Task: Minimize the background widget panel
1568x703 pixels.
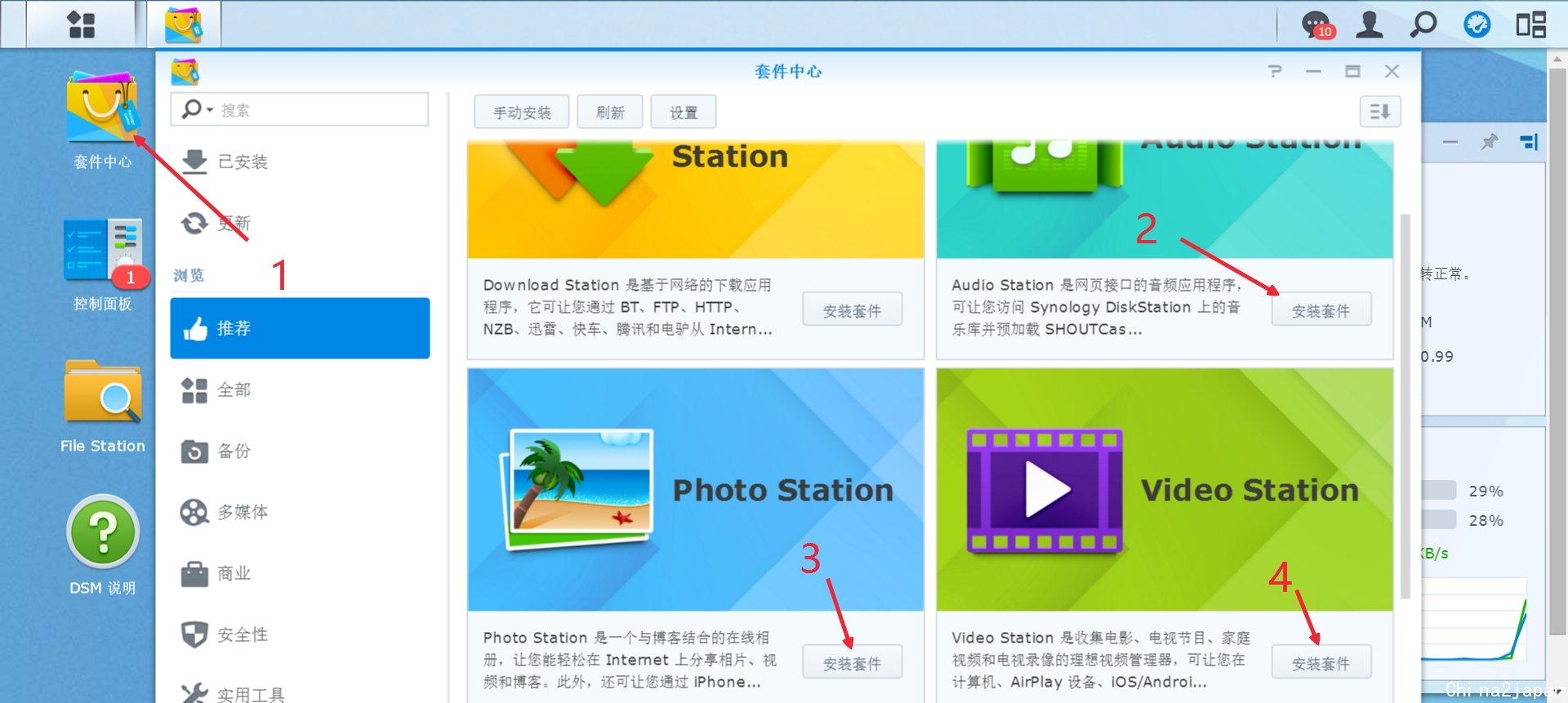Action: tap(1450, 142)
